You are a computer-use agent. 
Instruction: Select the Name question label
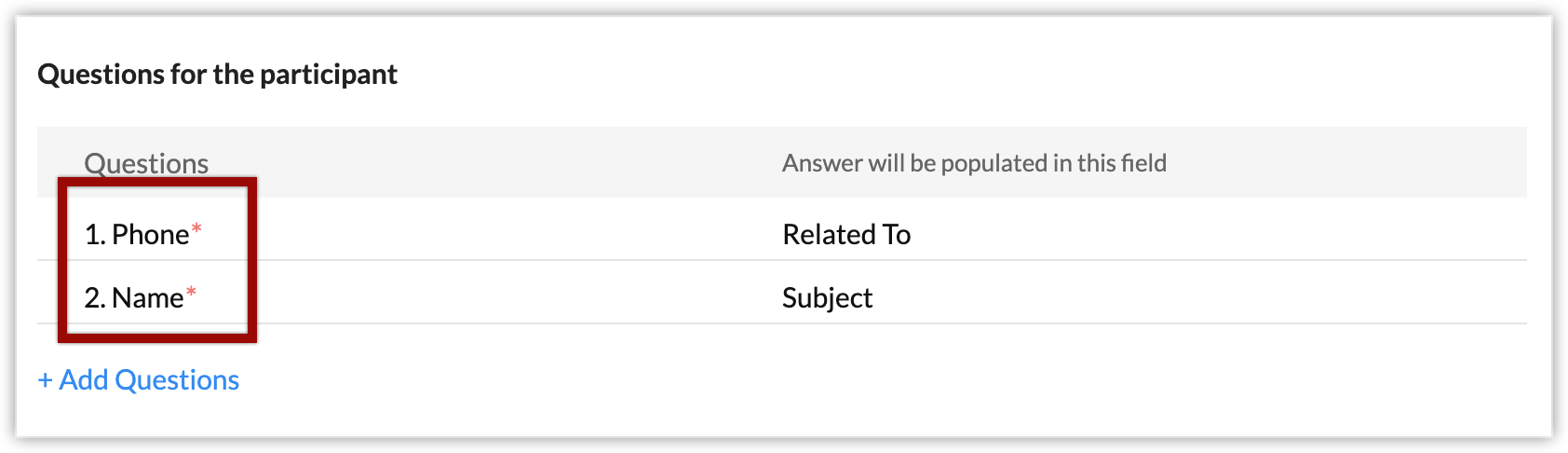pos(147,298)
